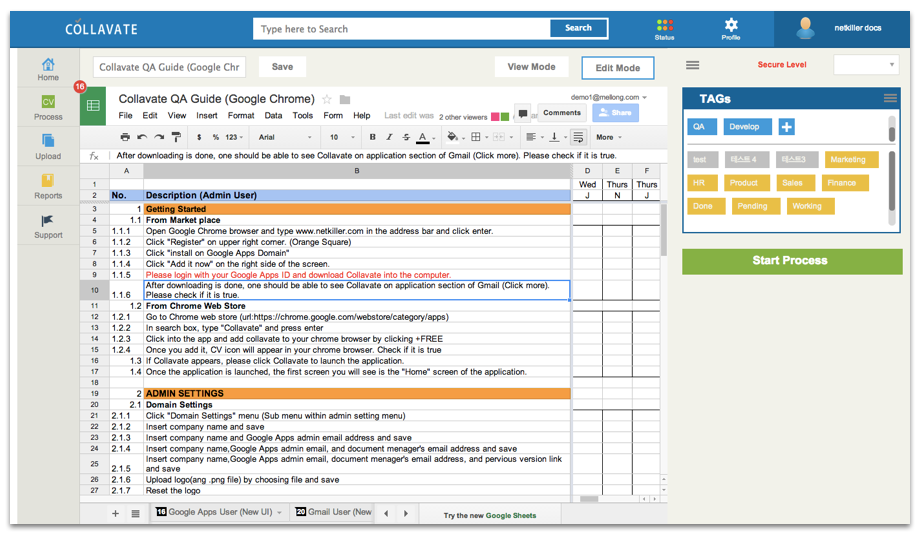Format as currency with the dollar icon
The image size is (924, 547).
[x=199, y=137]
